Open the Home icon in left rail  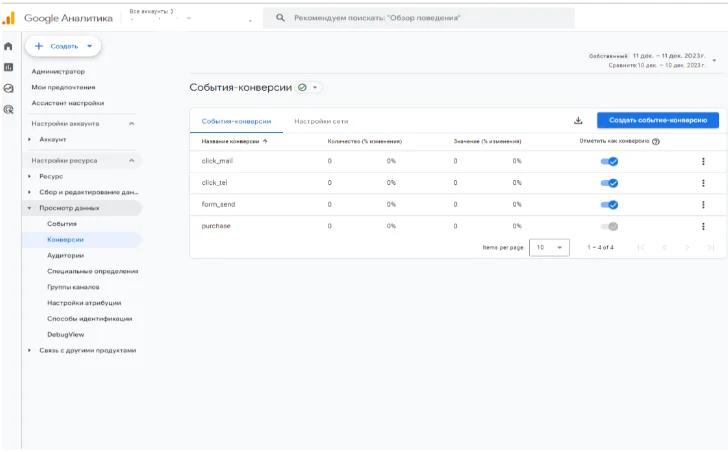8,46
